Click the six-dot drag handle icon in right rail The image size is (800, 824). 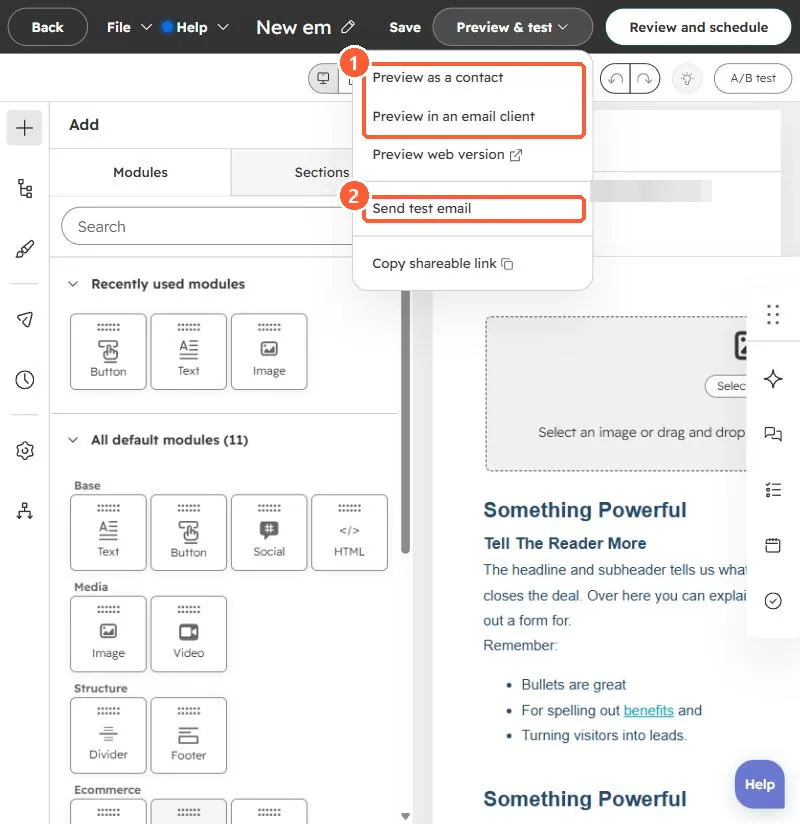click(773, 314)
